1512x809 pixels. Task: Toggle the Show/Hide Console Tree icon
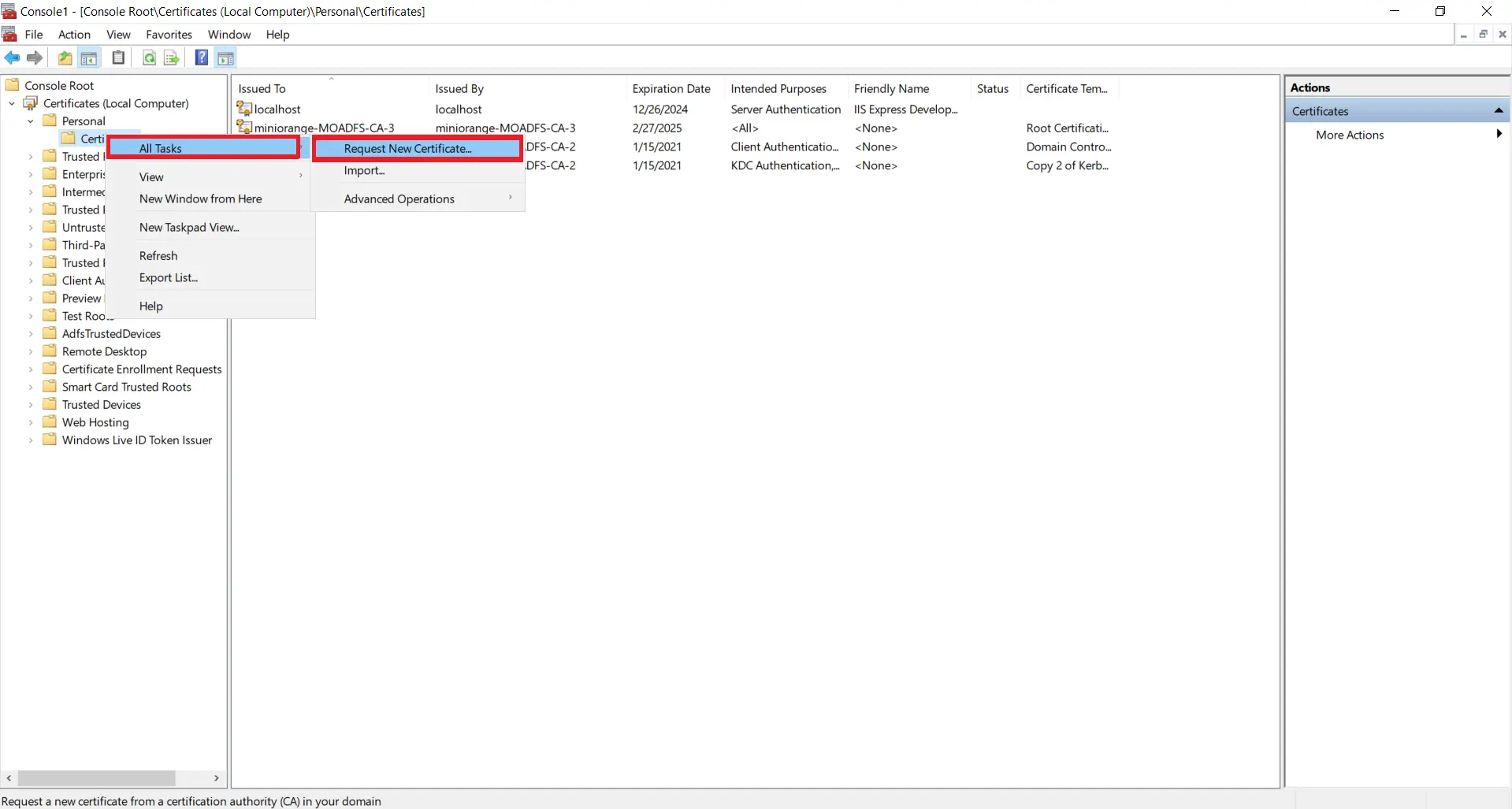(89, 58)
